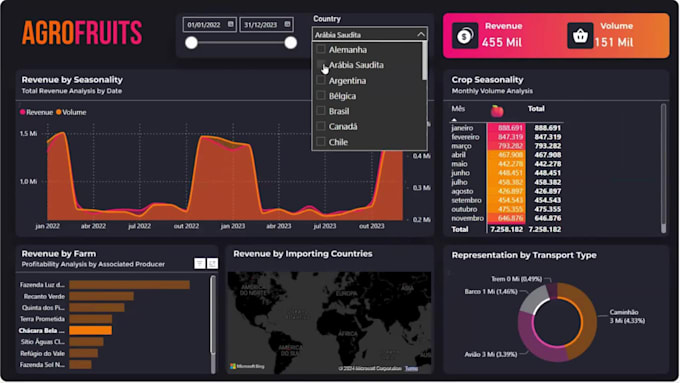
Task: Click the jan 2023 axis label on chart
Action: (232, 226)
